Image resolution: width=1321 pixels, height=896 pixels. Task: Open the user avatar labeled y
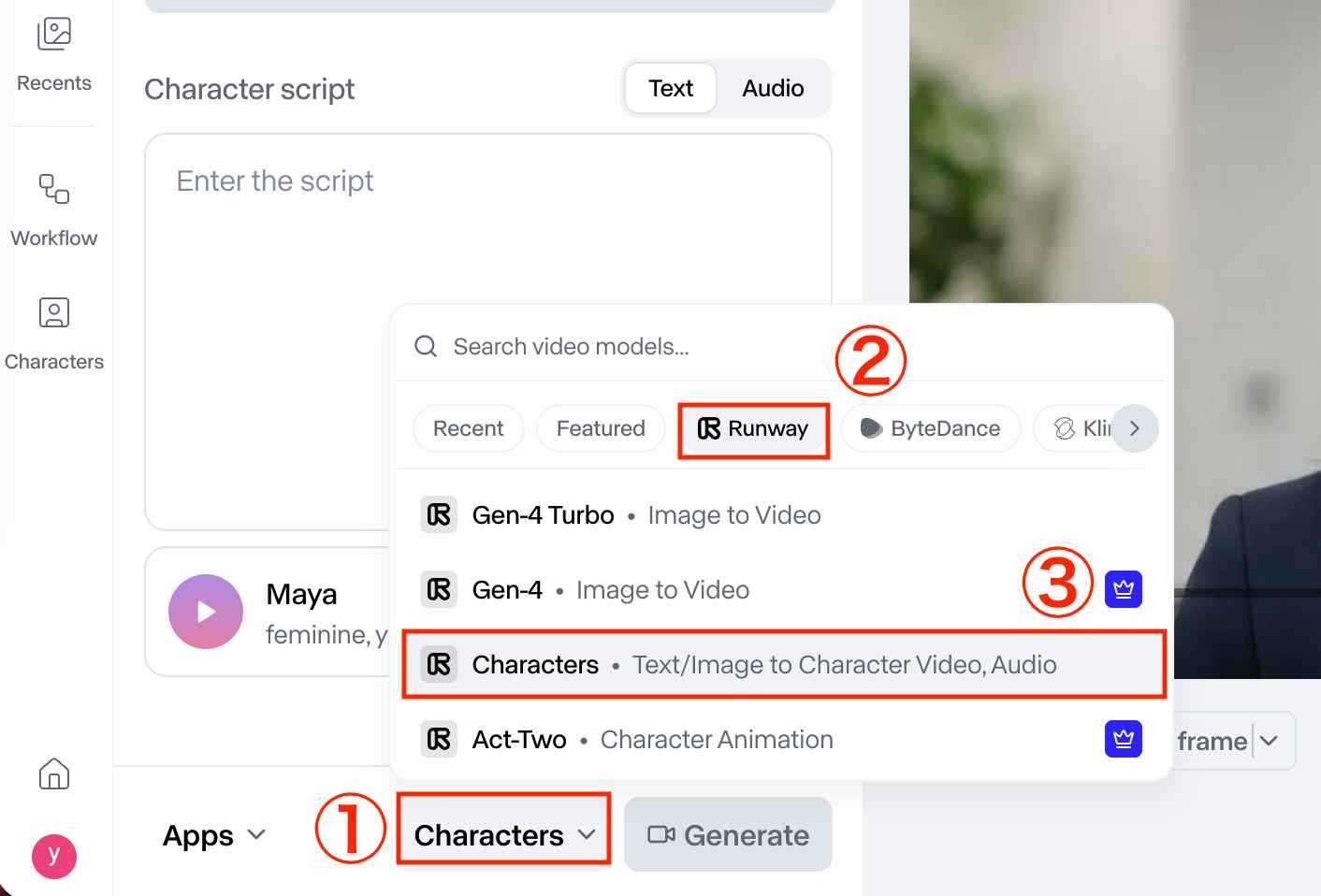54,856
